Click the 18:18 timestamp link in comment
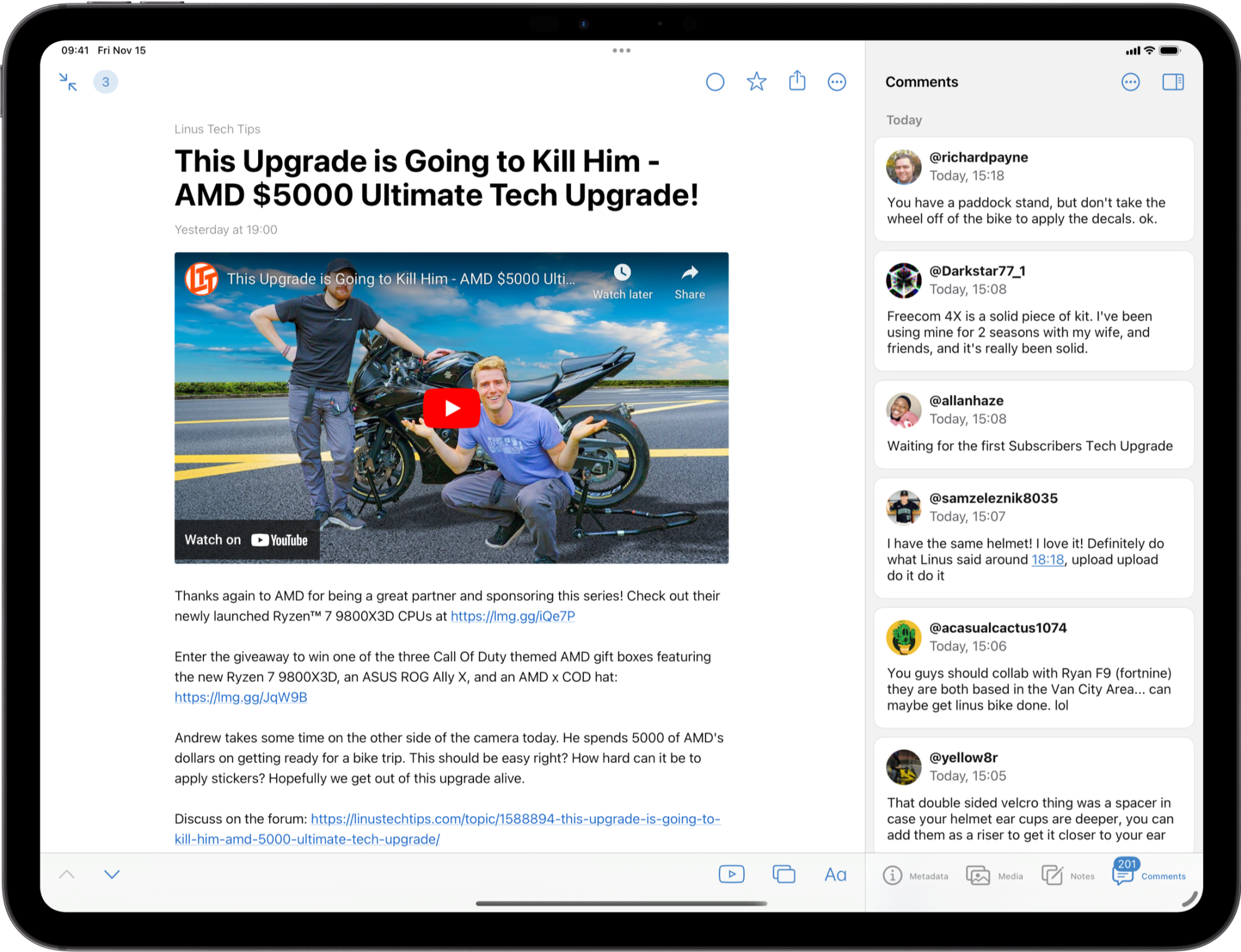1241x952 pixels. click(x=1047, y=559)
